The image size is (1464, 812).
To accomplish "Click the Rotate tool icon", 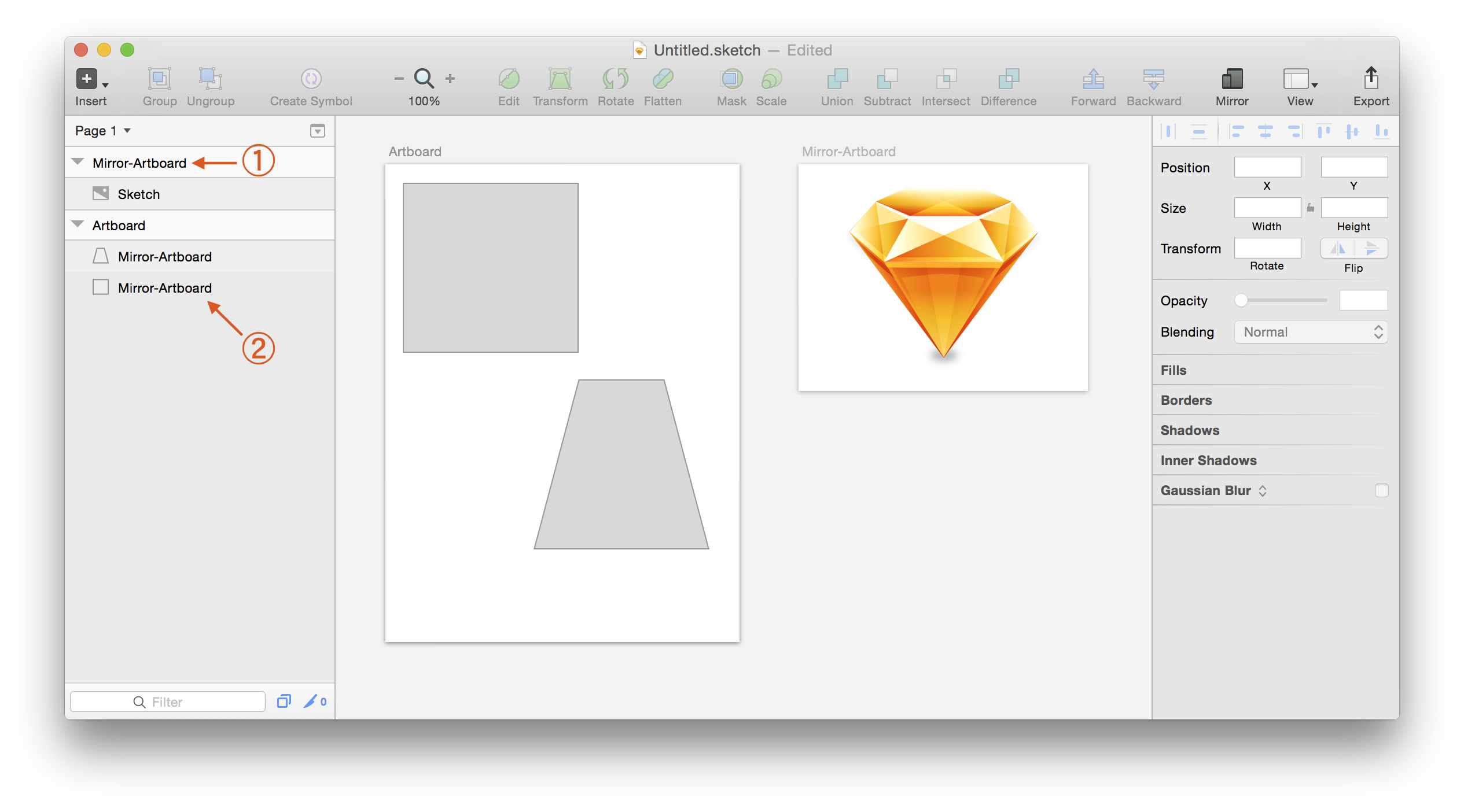I will point(615,79).
